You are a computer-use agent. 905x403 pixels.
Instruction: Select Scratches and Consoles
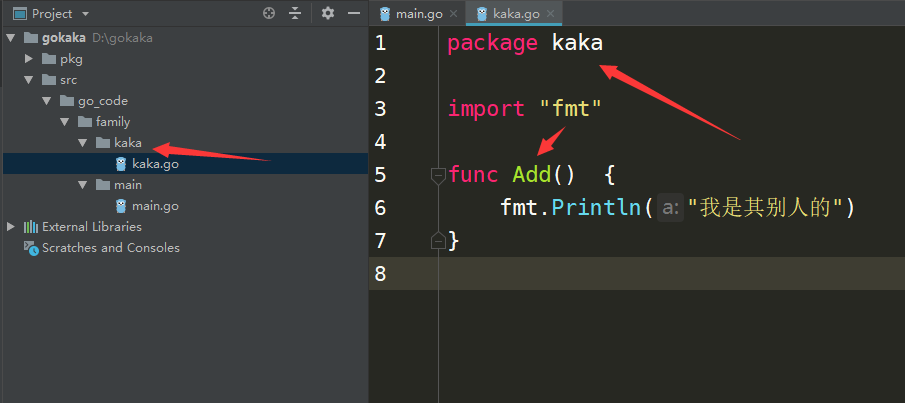(x=111, y=248)
